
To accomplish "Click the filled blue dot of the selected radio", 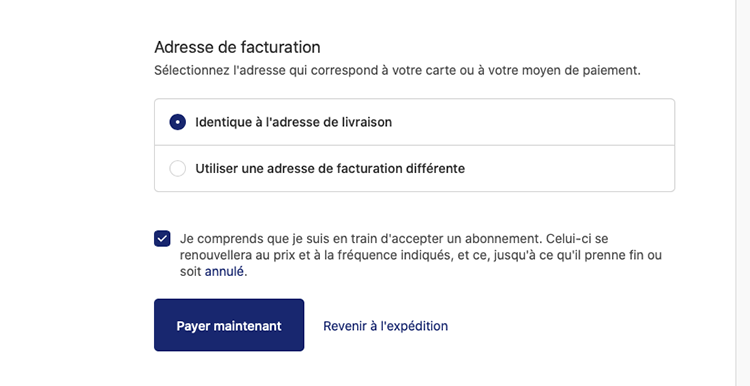I will (177, 122).
